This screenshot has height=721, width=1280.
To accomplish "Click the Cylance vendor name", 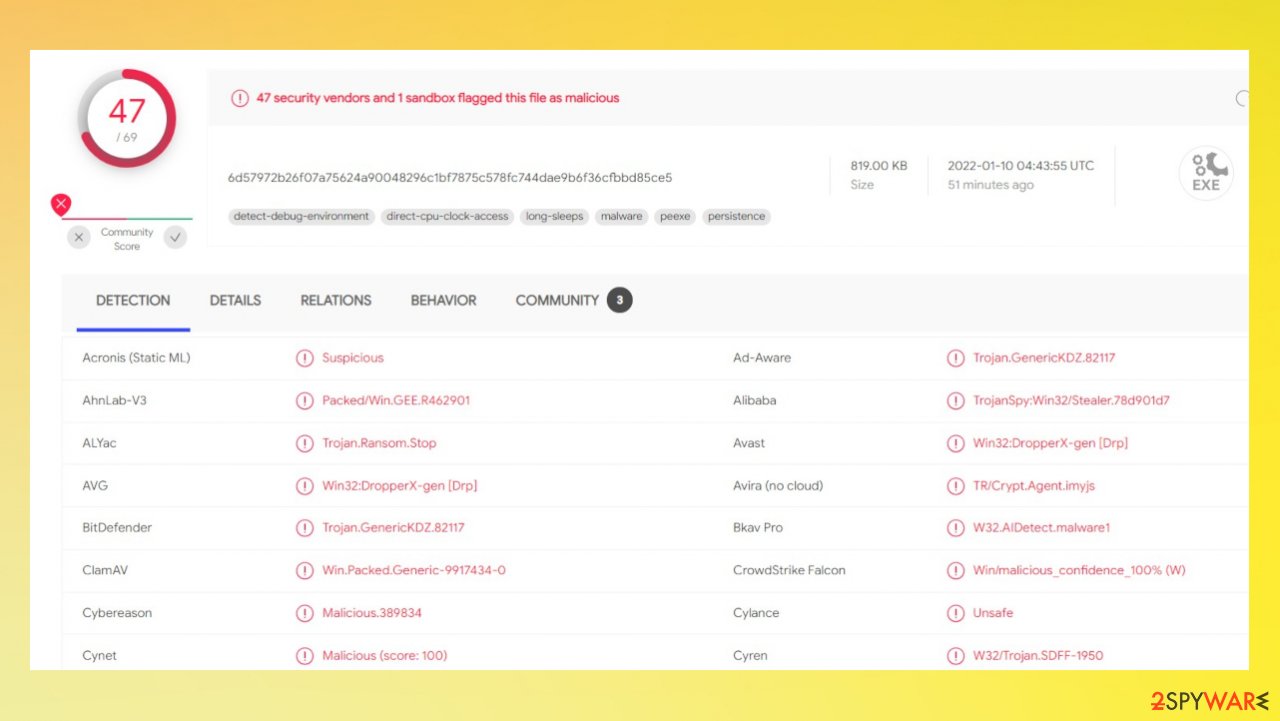I will pos(756,613).
